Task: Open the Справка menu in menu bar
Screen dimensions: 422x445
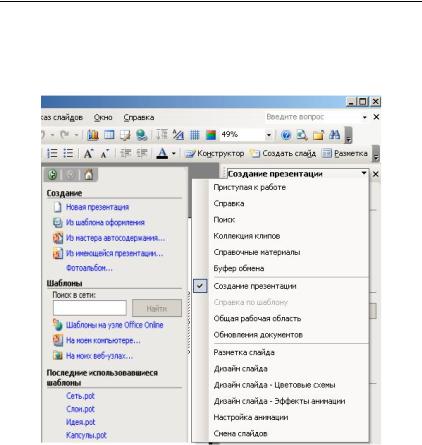Action: [x=139, y=117]
